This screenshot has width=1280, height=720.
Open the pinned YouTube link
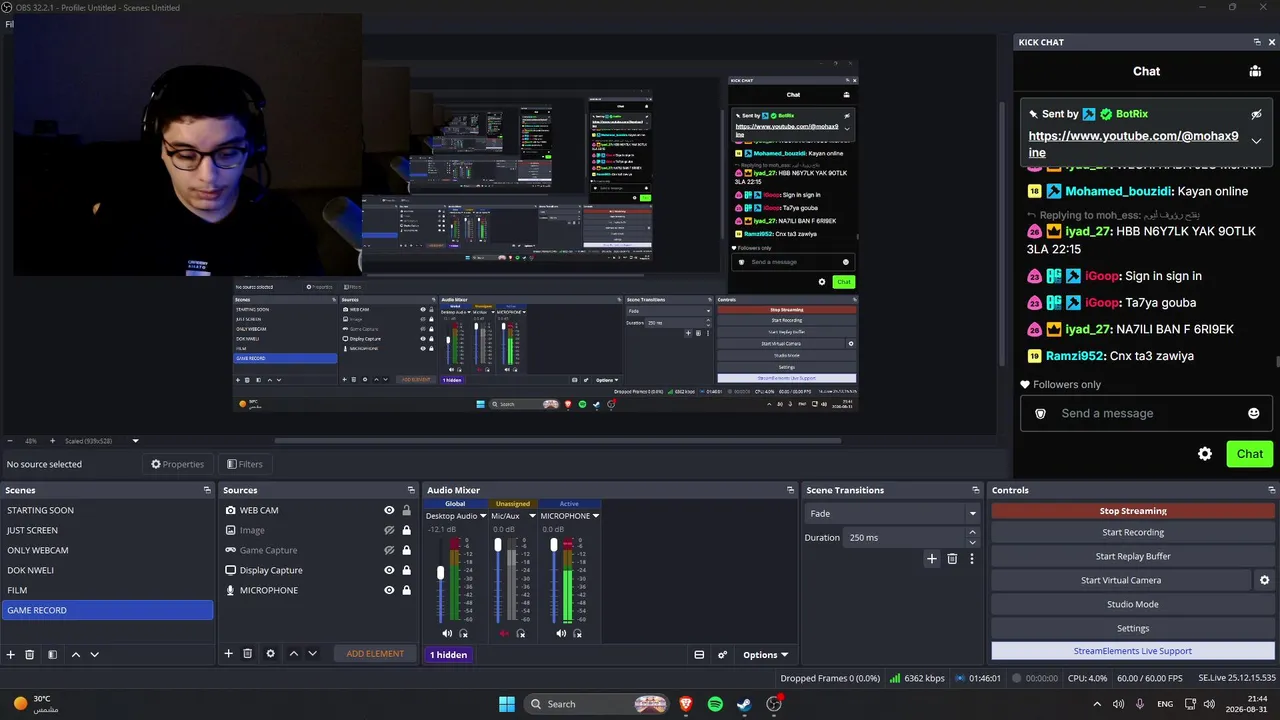[1133, 144]
